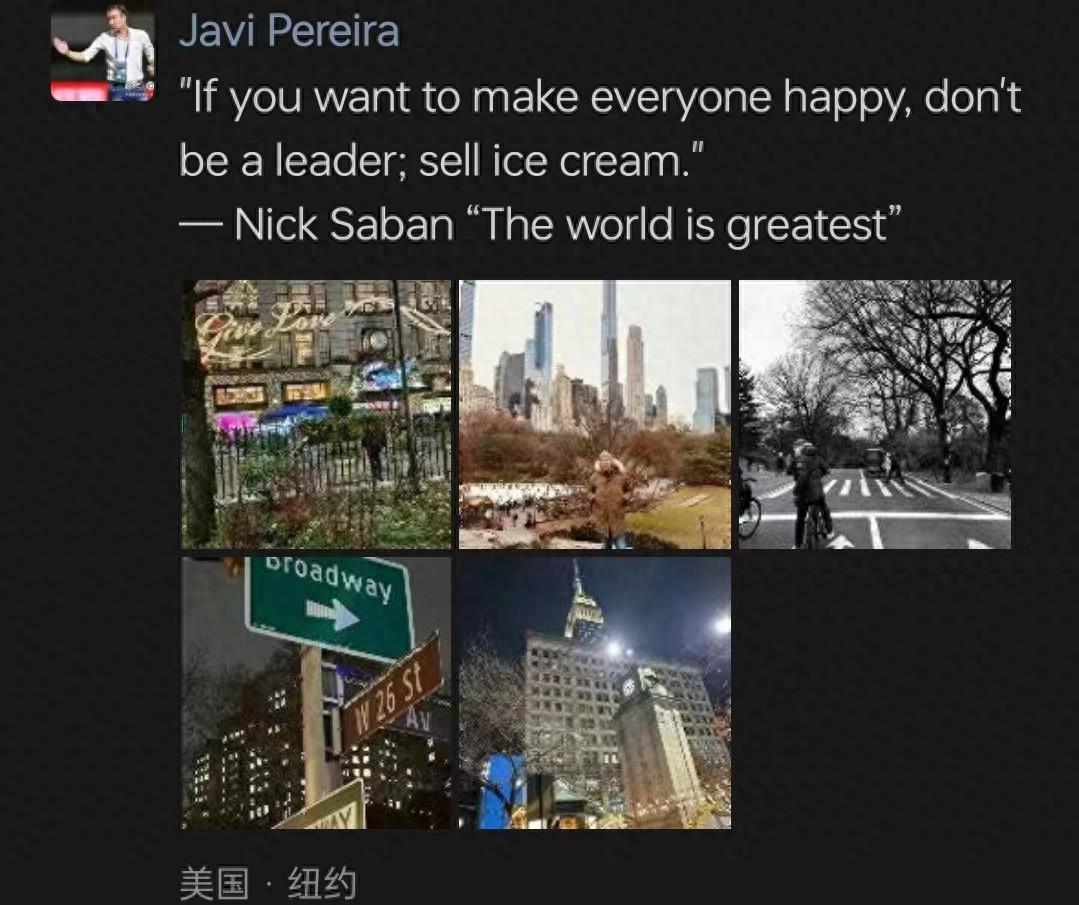This screenshot has width=1079, height=905.
Task: Click the green Broadway arrow sign
Action: coord(330,606)
